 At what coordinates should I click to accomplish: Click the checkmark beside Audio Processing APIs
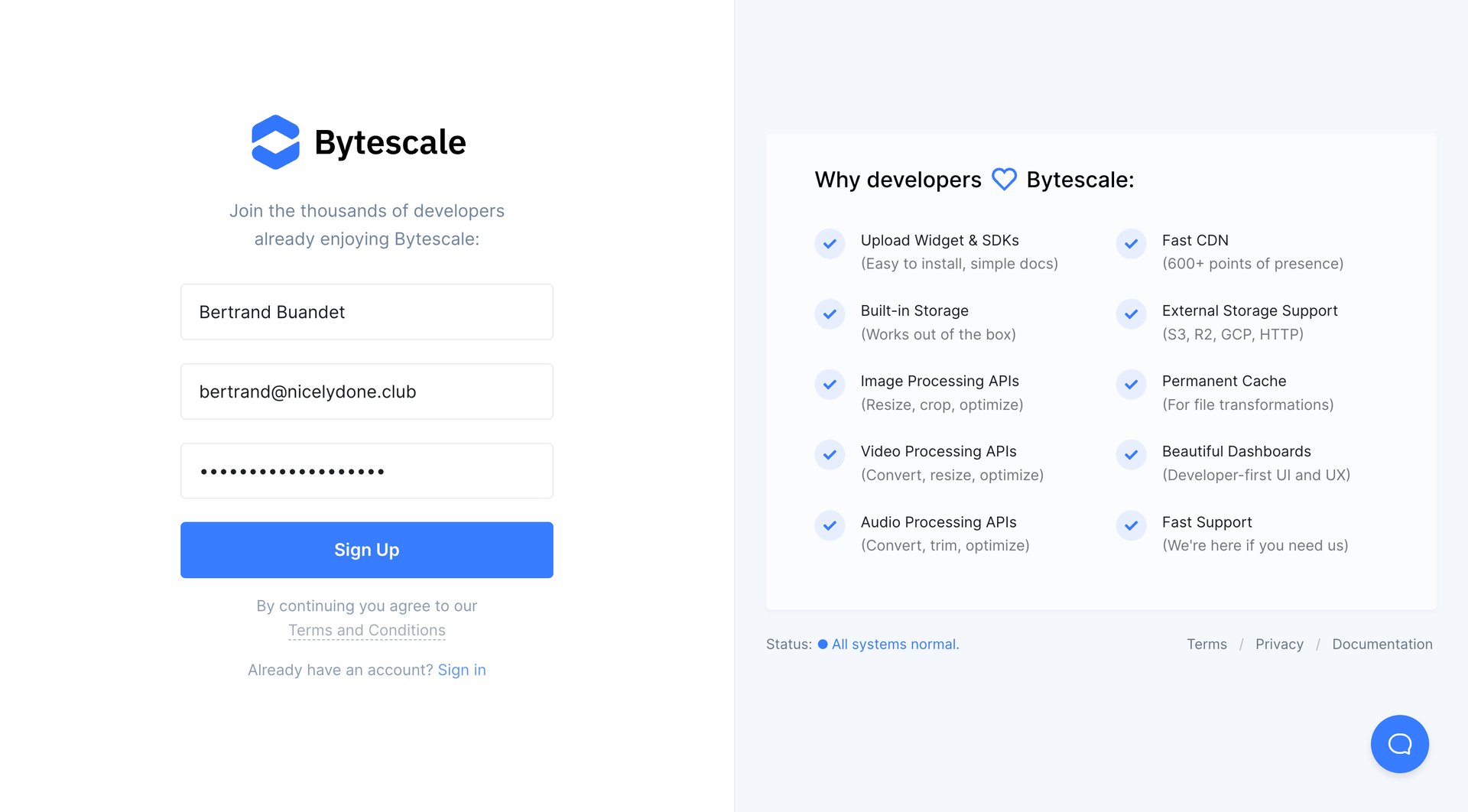tap(829, 526)
